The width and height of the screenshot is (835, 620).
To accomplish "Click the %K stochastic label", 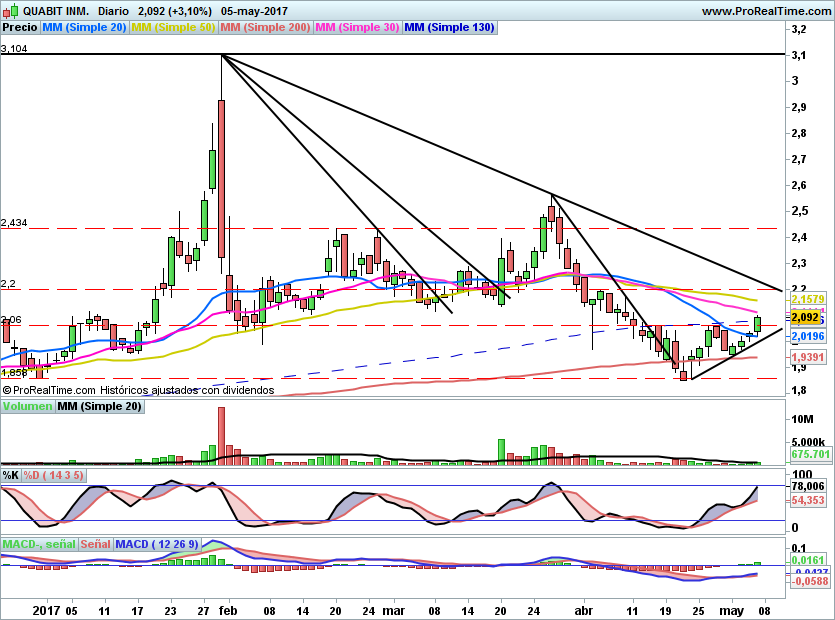I will 10,475.
